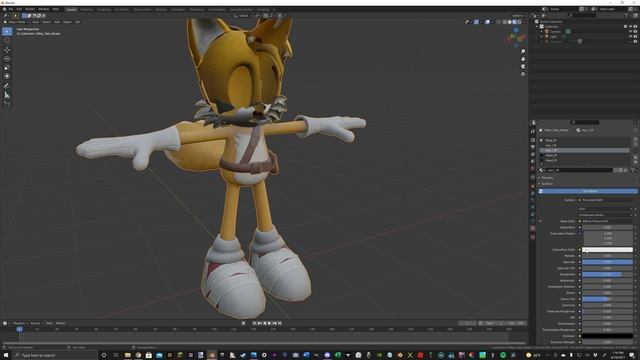
Task: Click the black Emission color swatch
Action: tap(607, 336)
